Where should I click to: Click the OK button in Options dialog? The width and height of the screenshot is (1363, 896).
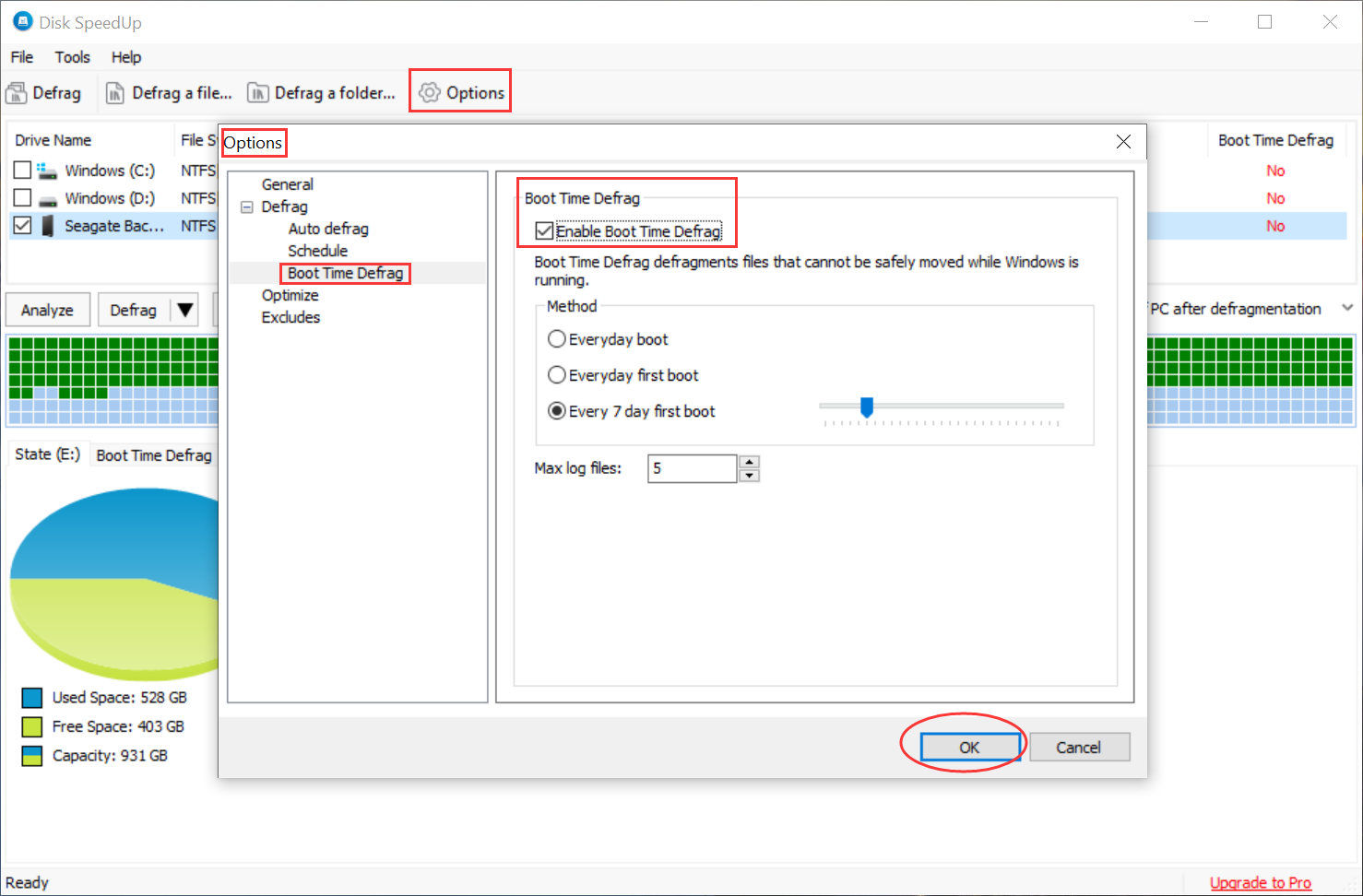click(x=970, y=747)
